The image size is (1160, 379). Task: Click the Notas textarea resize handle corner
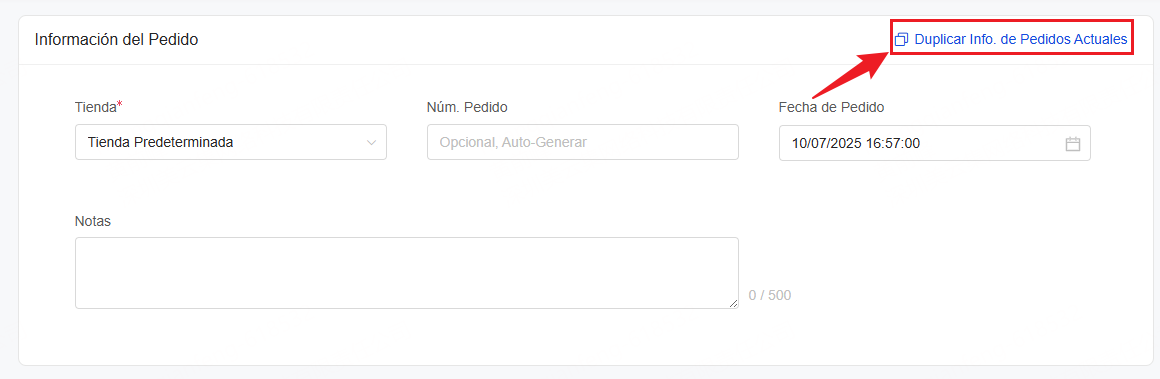pyautogui.click(x=733, y=303)
